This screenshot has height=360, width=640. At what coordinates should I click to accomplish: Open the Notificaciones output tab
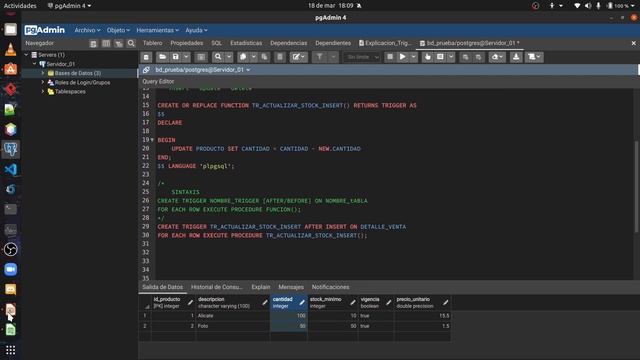(331, 287)
